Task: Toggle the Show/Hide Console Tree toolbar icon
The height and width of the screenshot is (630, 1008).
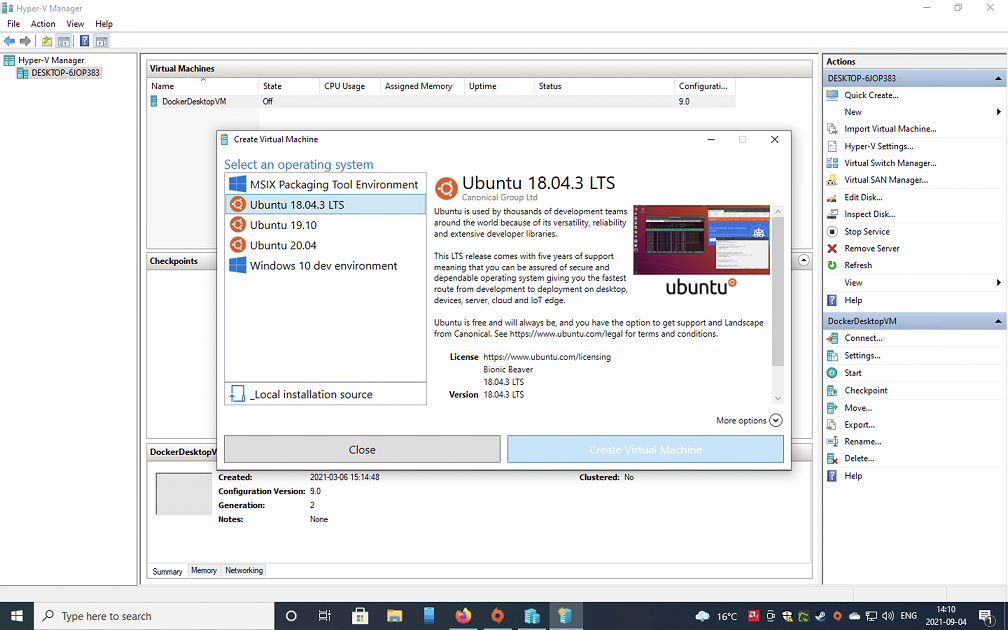Action: pyautogui.click(x=64, y=41)
